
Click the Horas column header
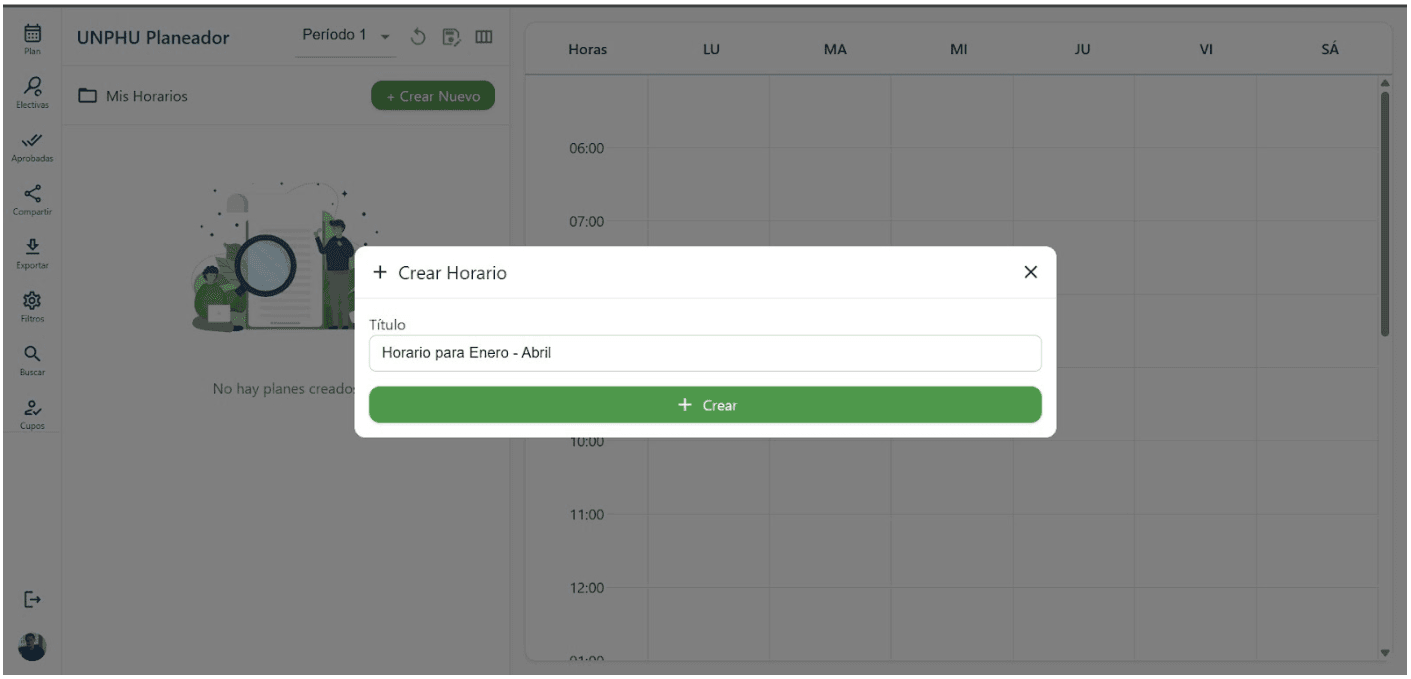(x=587, y=49)
